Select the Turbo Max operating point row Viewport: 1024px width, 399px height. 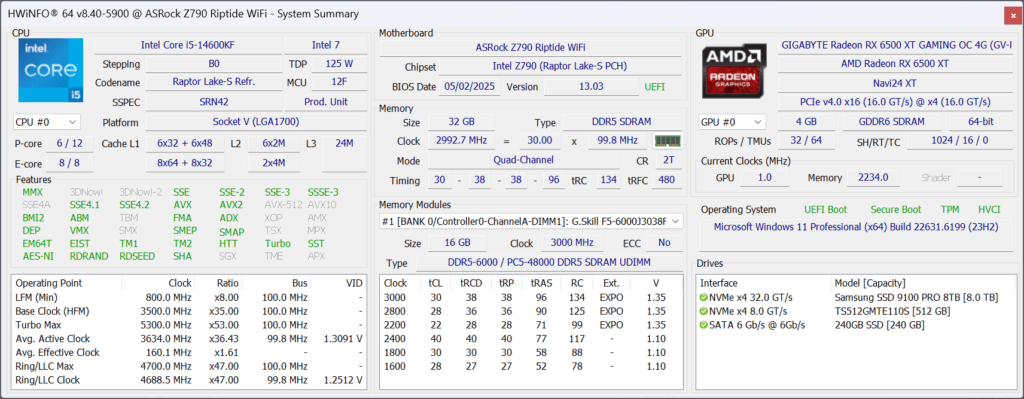(x=189, y=325)
